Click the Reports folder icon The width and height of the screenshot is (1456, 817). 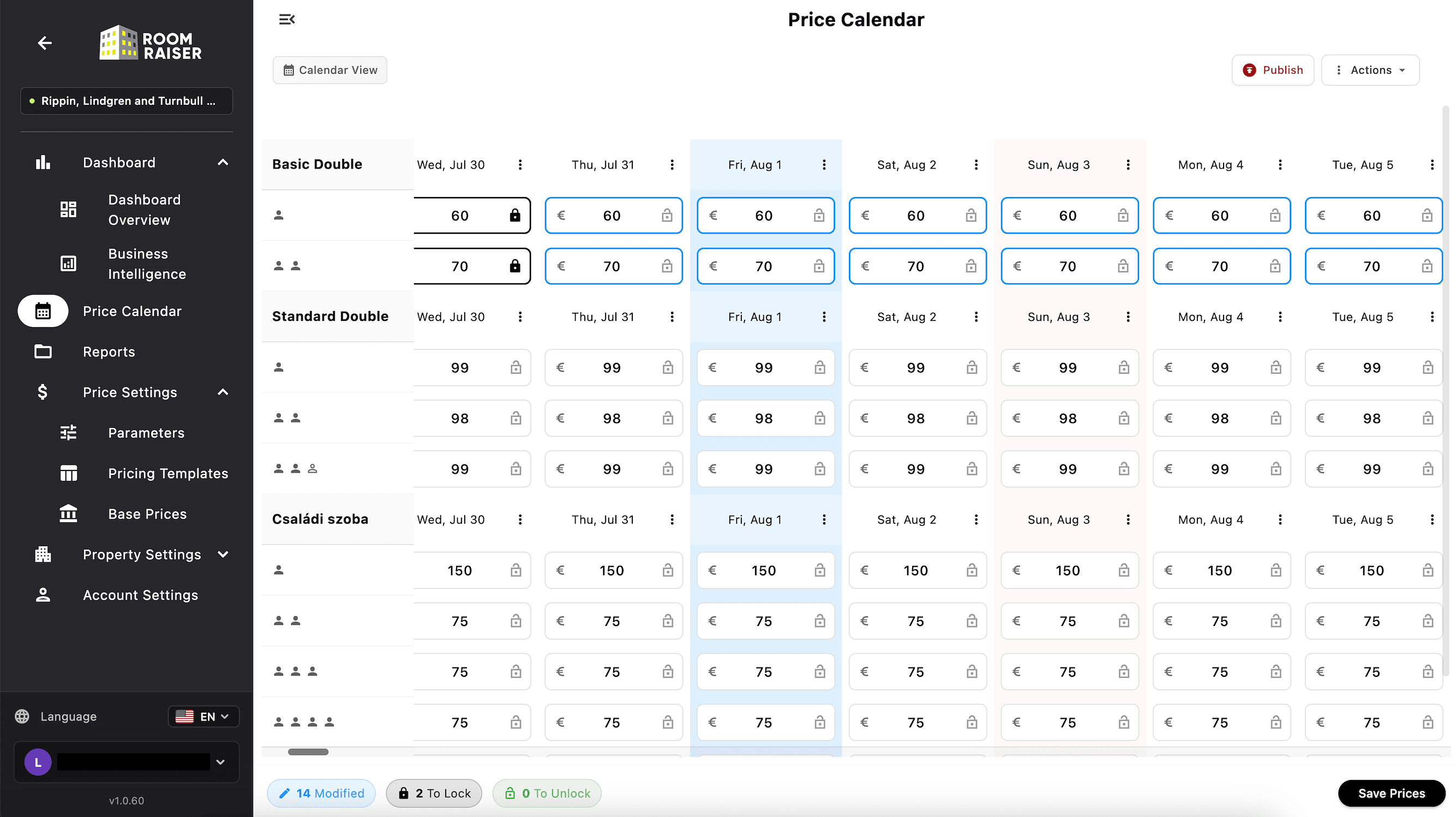[43, 351]
